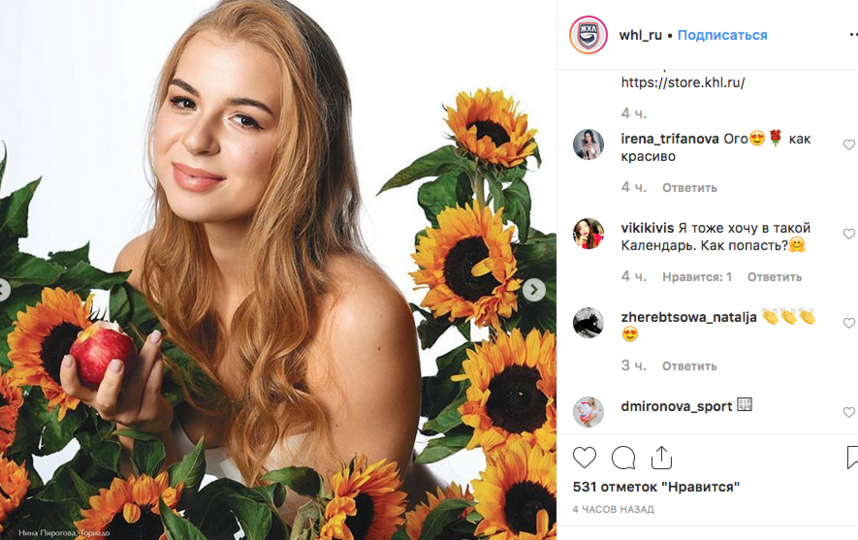
Task: Like zherebtsowa_natalja's comment
Action: [x=849, y=323]
